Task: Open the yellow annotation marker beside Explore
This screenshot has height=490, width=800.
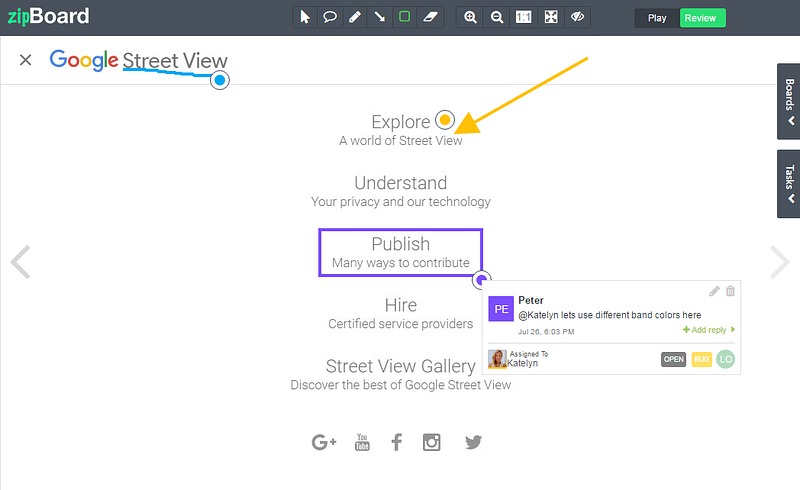Action: click(x=445, y=120)
